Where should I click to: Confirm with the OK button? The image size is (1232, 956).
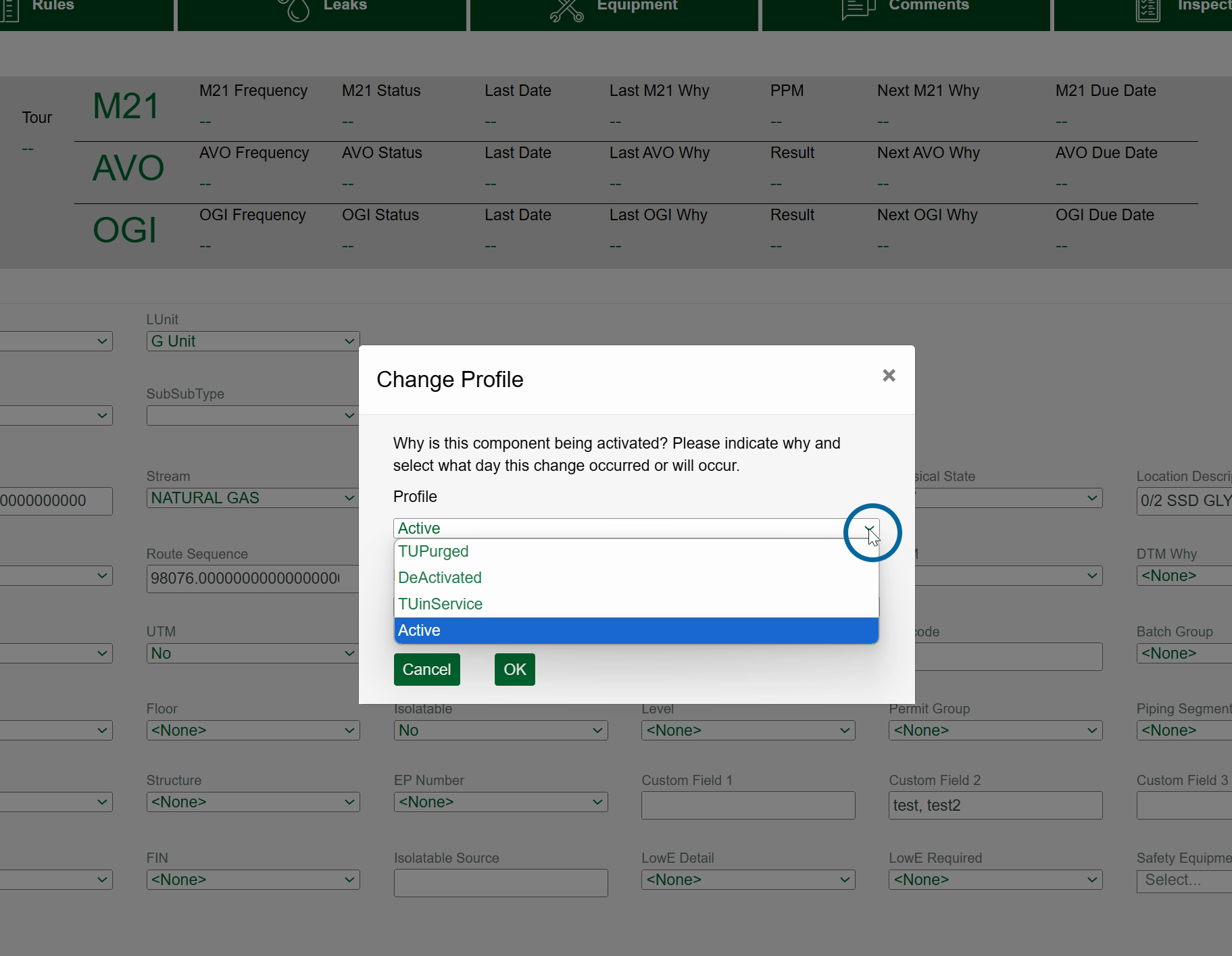tap(515, 670)
